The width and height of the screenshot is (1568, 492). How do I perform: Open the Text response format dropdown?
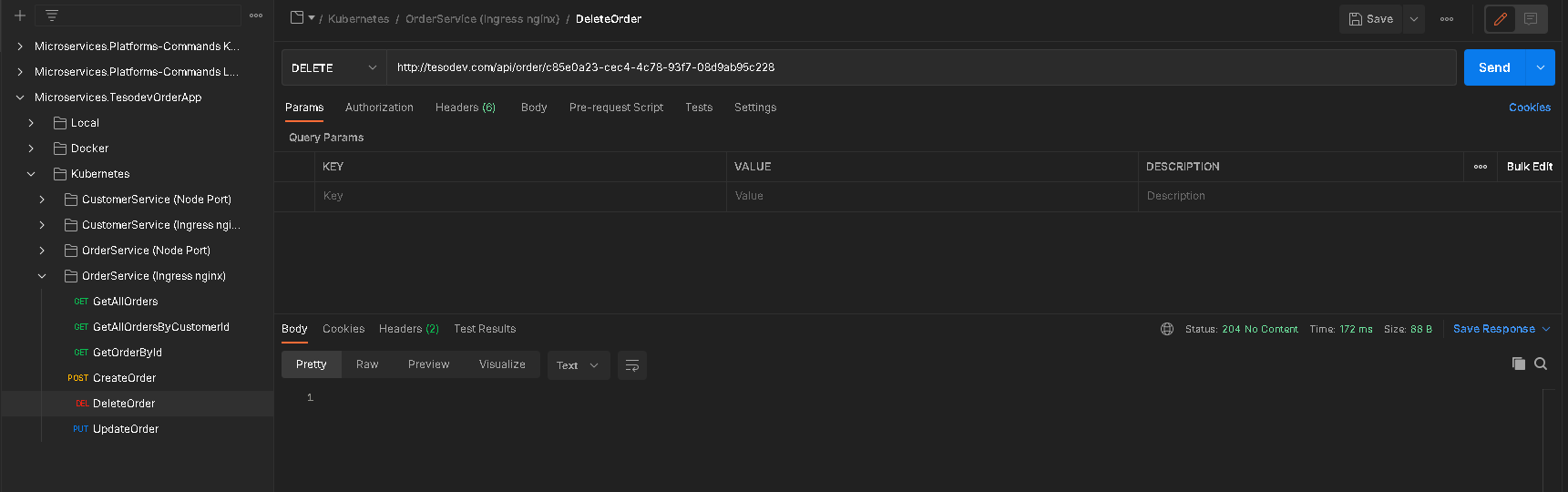tap(579, 365)
